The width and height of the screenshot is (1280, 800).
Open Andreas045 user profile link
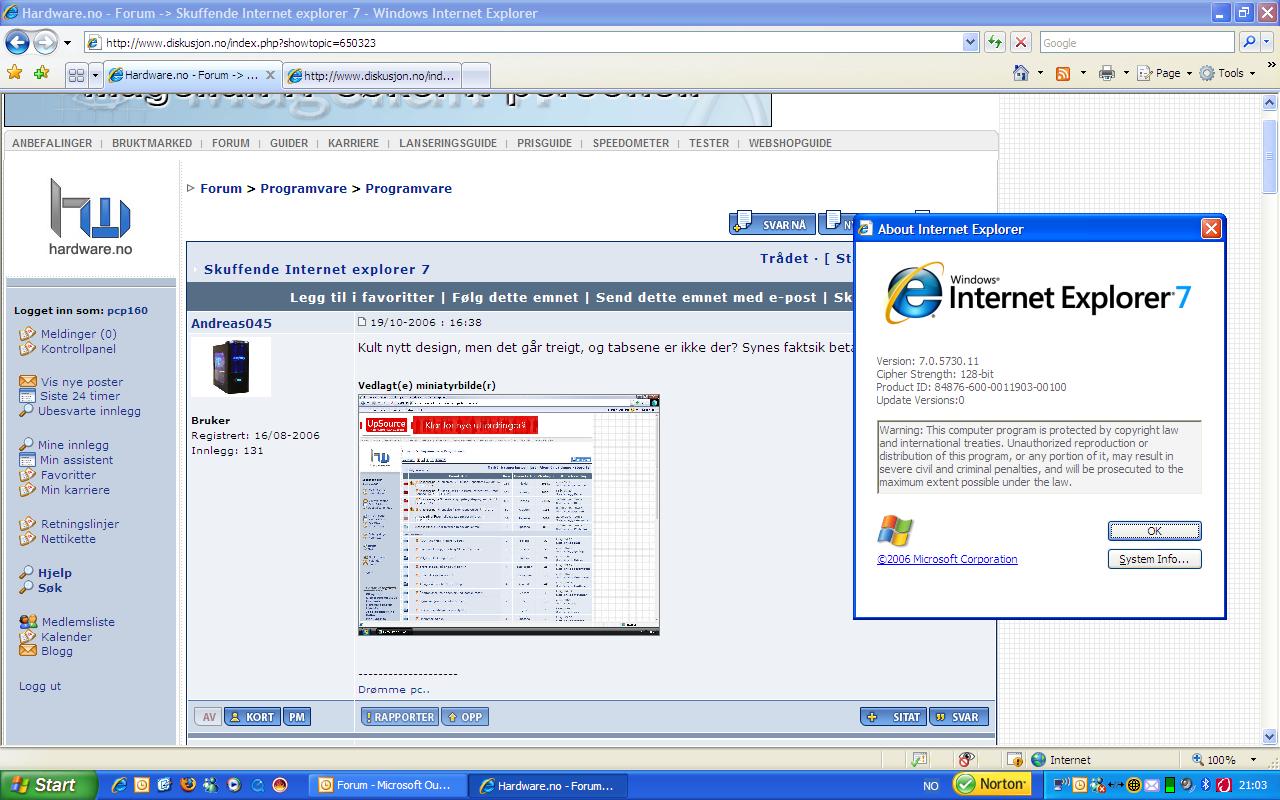click(231, 323)
